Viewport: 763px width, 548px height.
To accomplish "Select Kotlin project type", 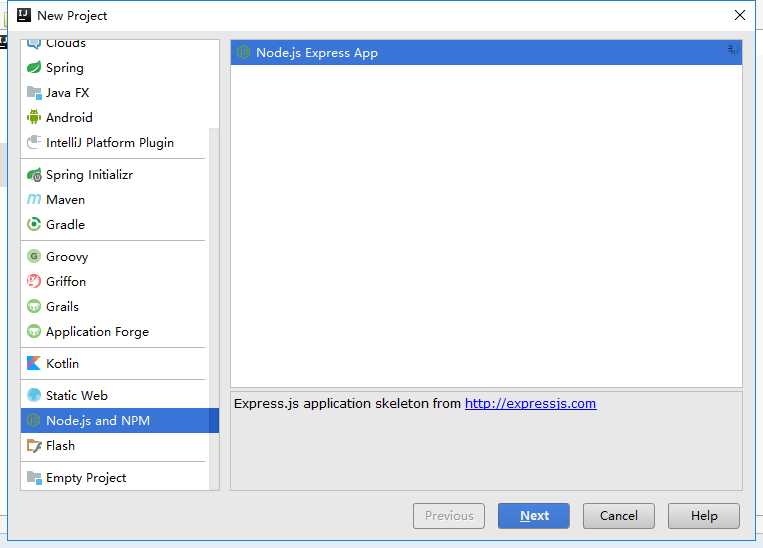I will click(115, 364).
